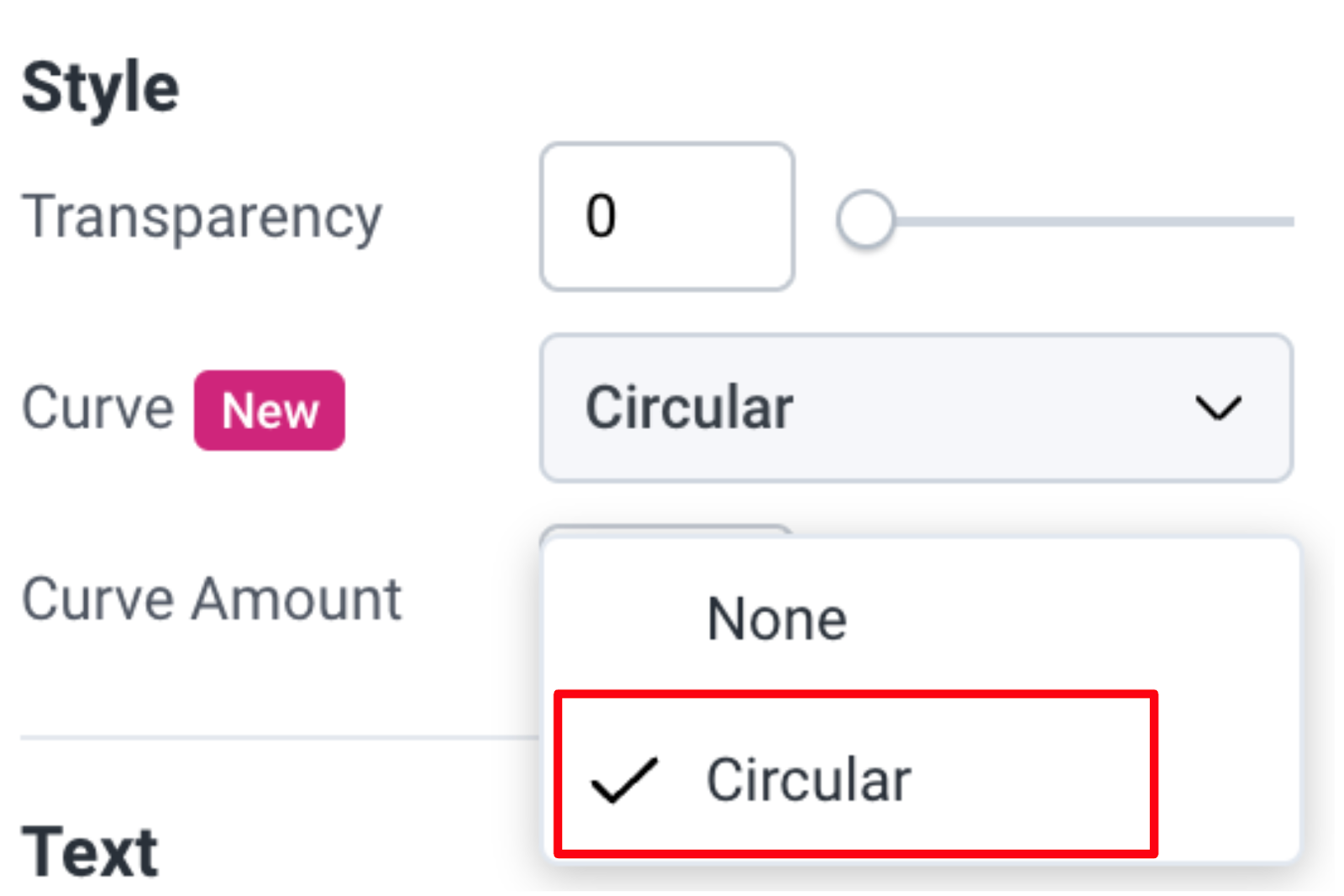1344x896 pixels.
Task: Expand the Circular selection box
Action: pyautogui.click(x=916, y=409)
